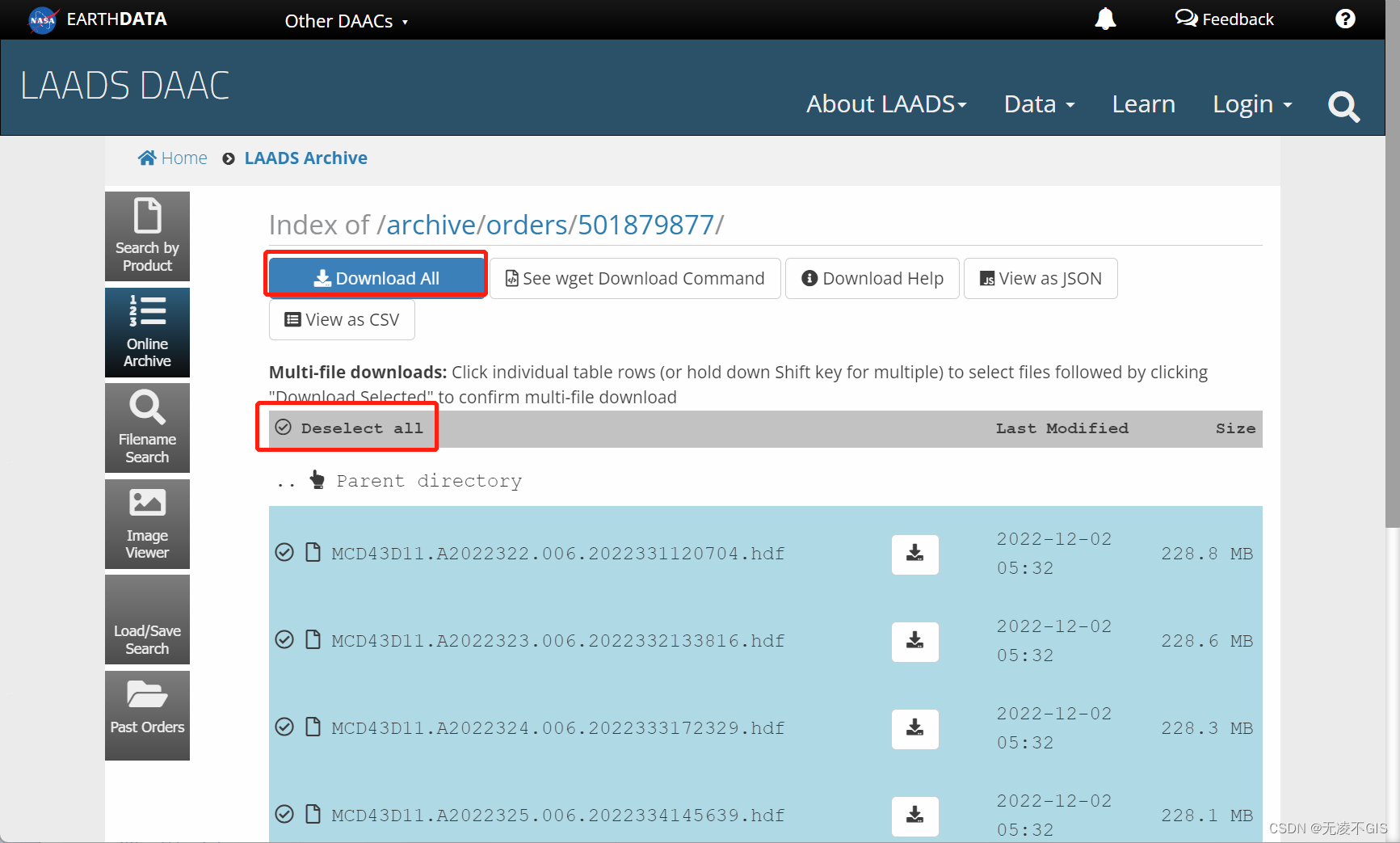Expand the Login menu
Image resolution: width=1400 pixels, height=843 pixels.
coord(1252,104)
